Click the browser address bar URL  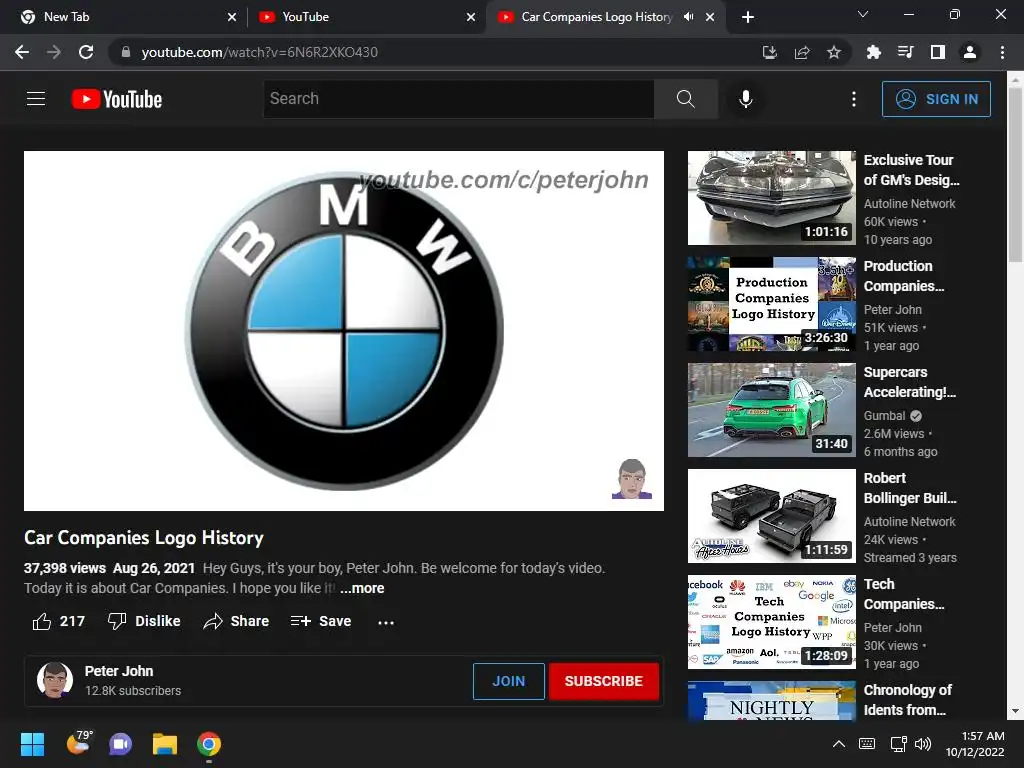coord(259,52)
